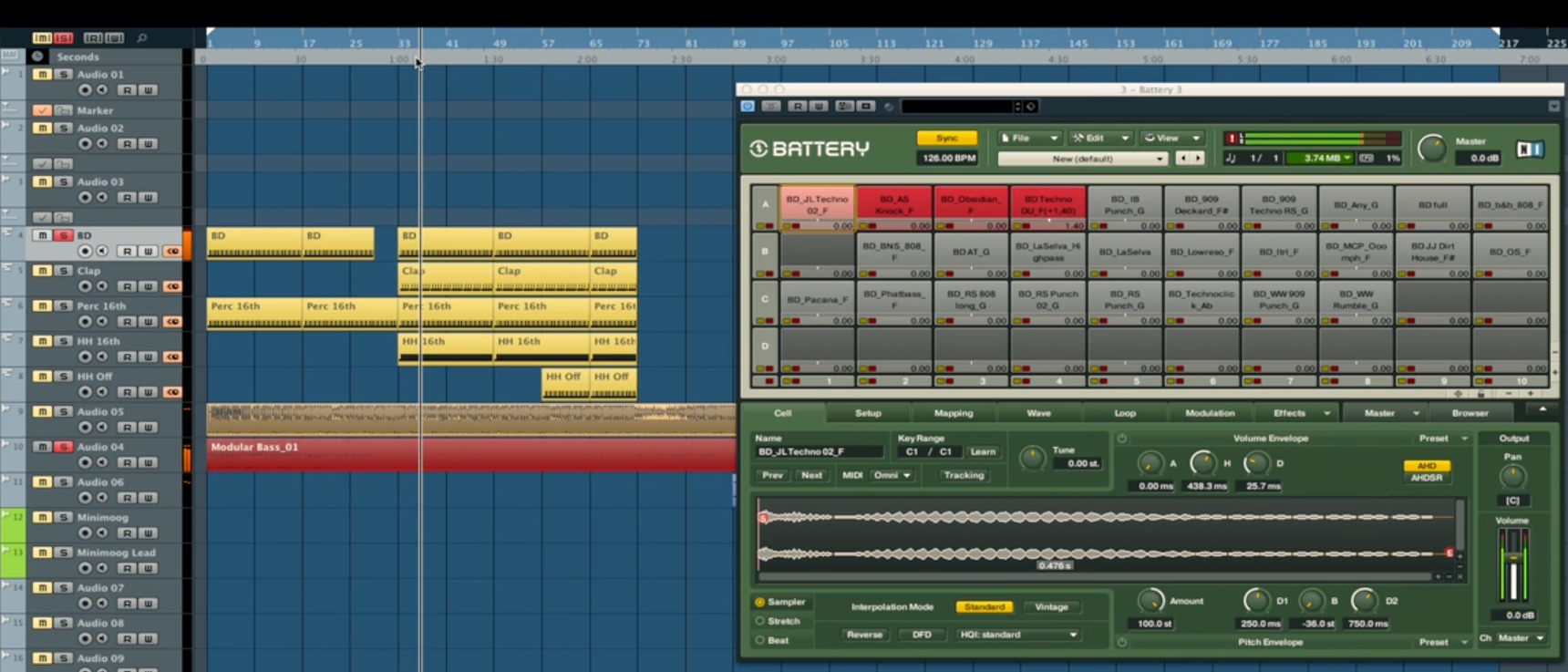This screenshot has width=1568, height=672.
Task: Open the MIDI Omni channel dropdown
Action: click(x=892, y=475)
